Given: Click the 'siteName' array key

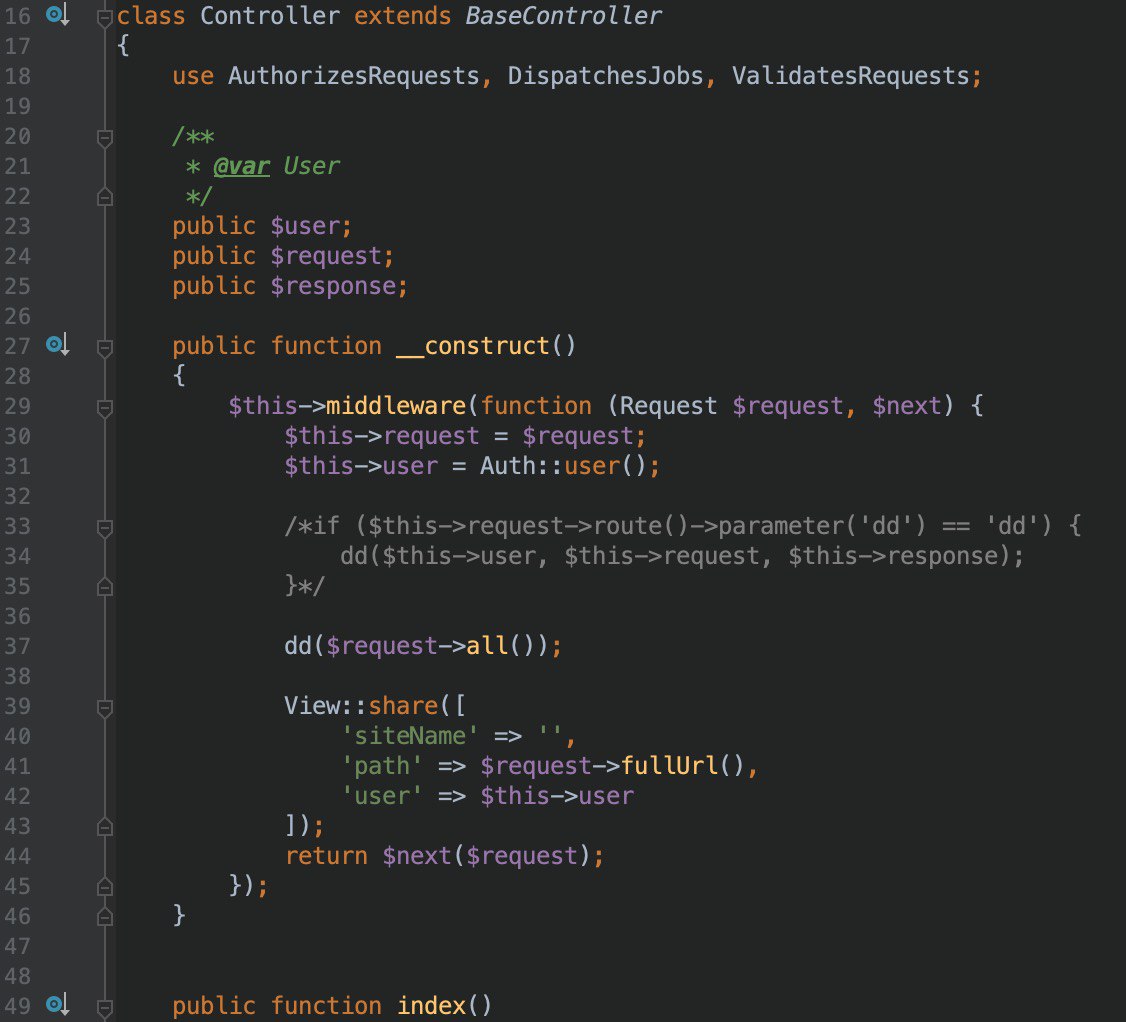Looking at the screenshot, I should coord(409,735).
